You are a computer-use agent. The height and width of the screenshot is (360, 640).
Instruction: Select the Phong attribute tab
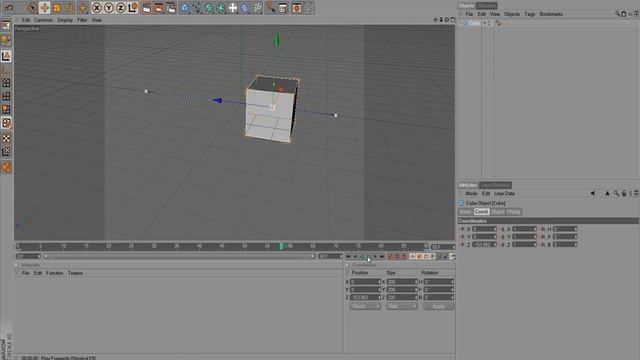pos(513,212)
